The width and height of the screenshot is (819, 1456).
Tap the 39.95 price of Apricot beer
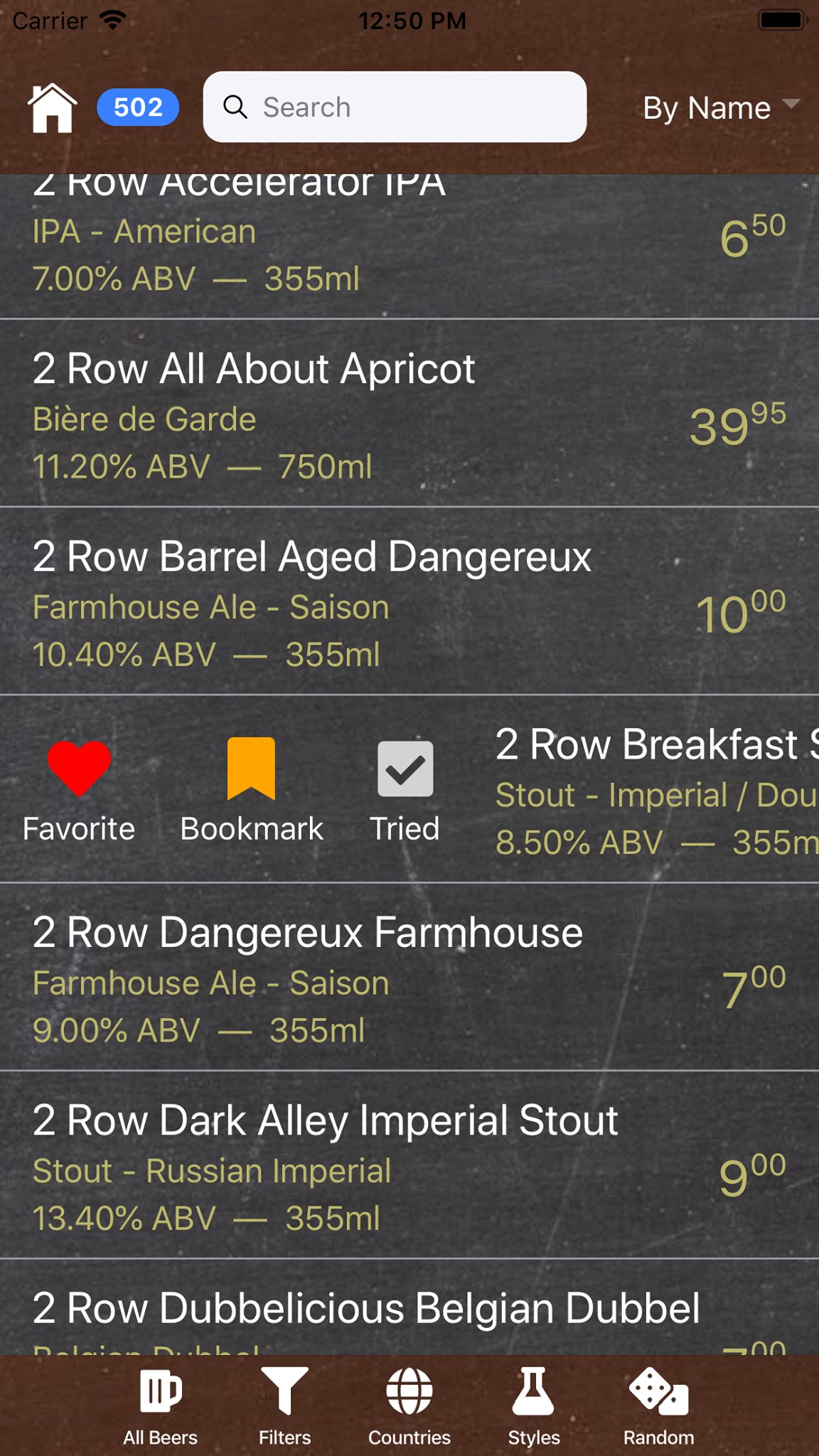point(738,424)
